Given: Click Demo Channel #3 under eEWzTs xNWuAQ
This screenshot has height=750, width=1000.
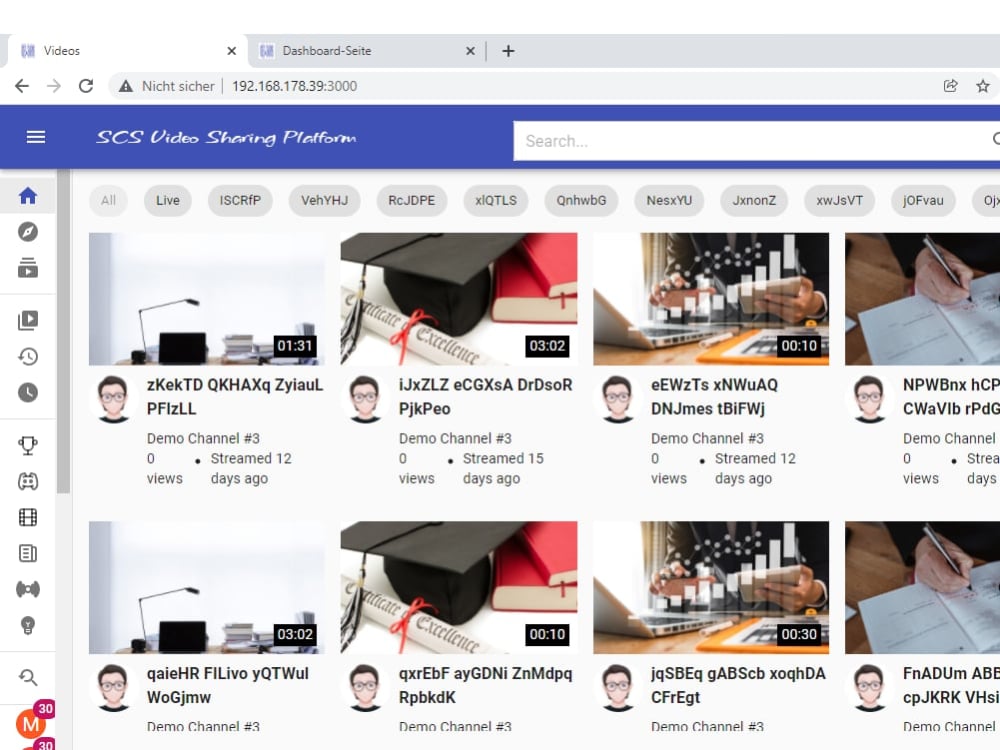Looking at the screenshot, I should tap(707, 438).
